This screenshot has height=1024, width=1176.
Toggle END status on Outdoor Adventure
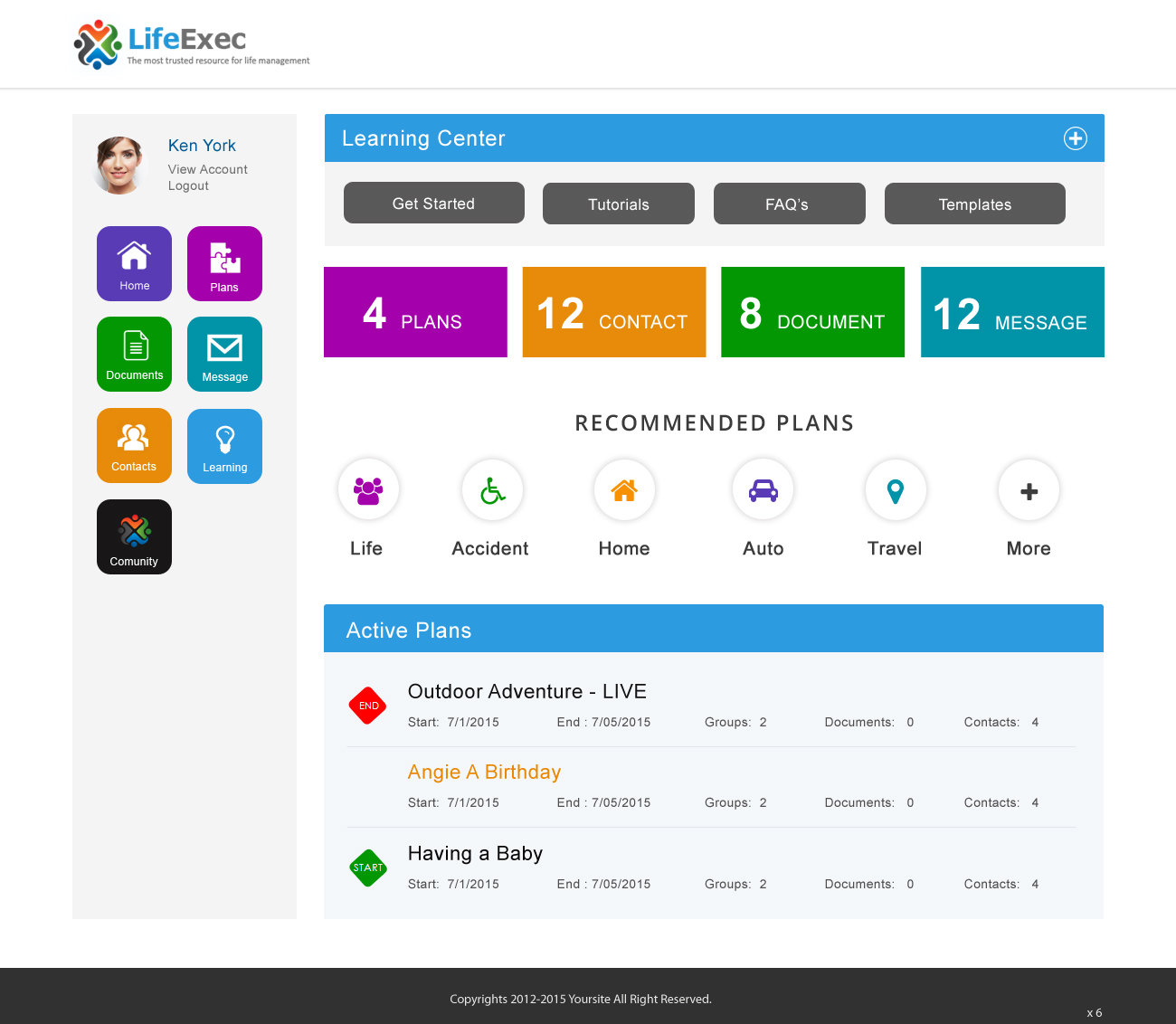(368, 706)
